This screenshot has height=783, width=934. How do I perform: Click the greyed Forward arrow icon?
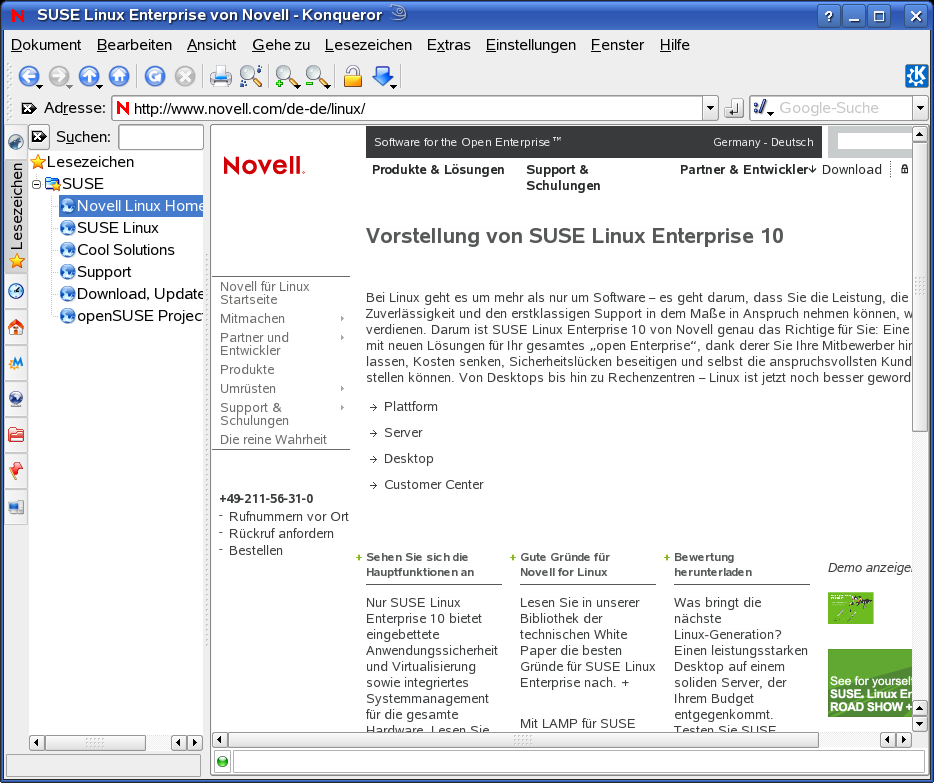(58, 76)
